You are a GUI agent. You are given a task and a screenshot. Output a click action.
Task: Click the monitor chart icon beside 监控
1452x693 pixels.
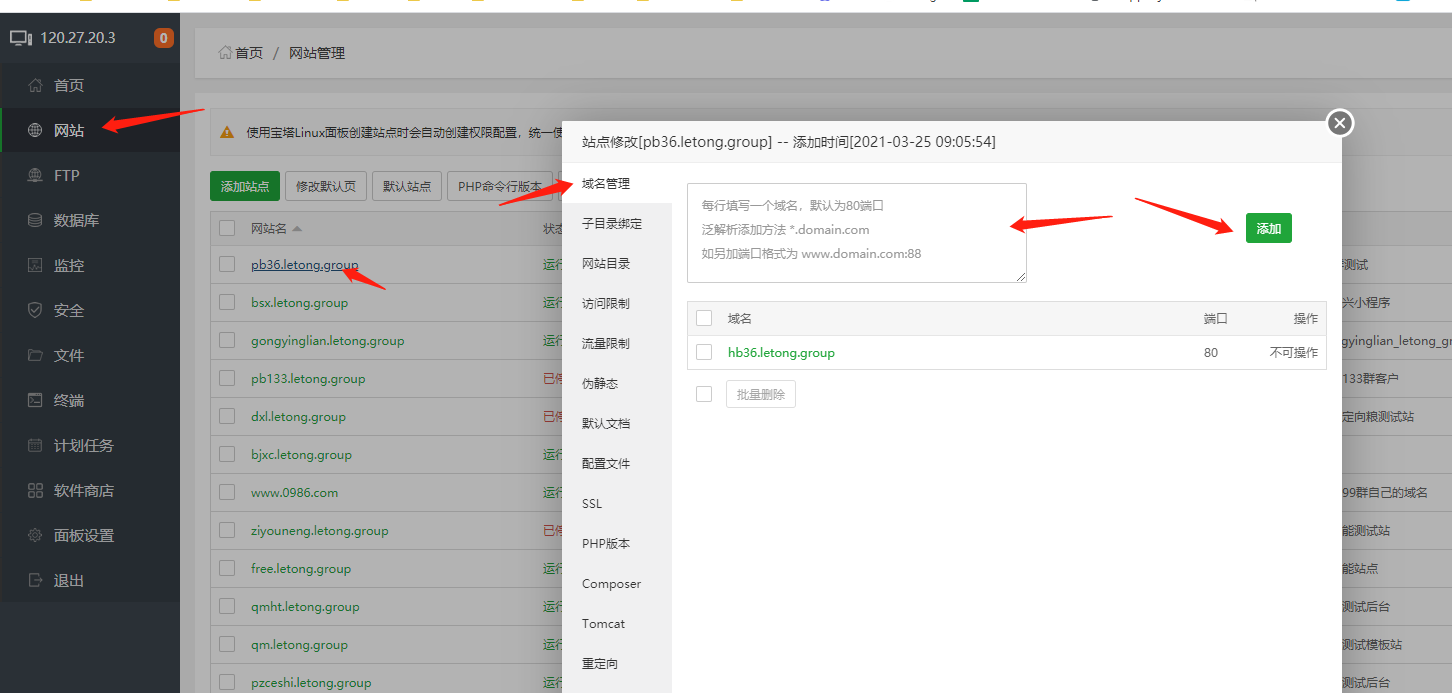point(35,265)
